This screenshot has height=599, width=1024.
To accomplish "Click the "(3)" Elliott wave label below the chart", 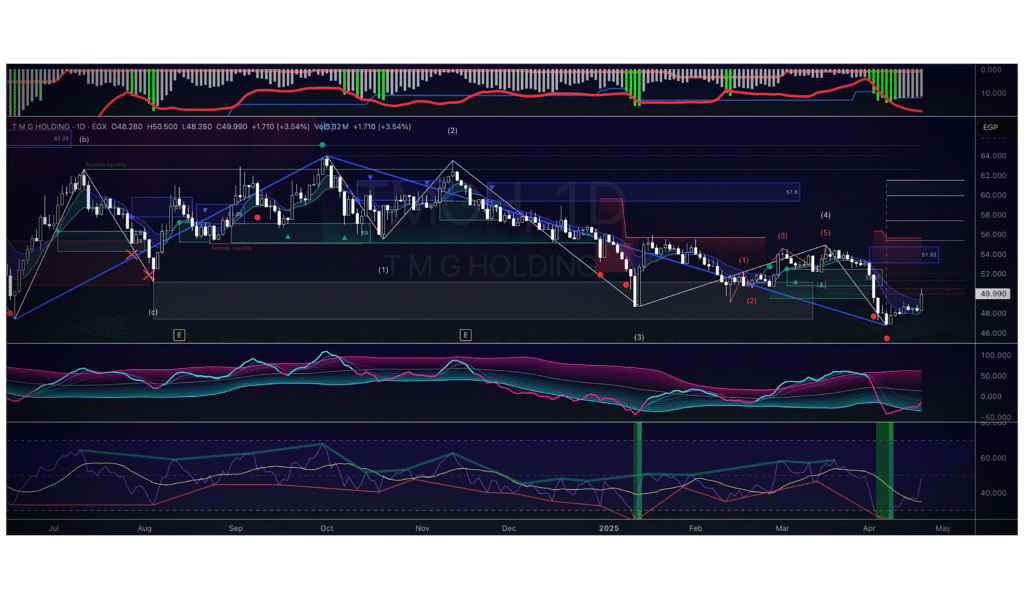I will point(638,337).
